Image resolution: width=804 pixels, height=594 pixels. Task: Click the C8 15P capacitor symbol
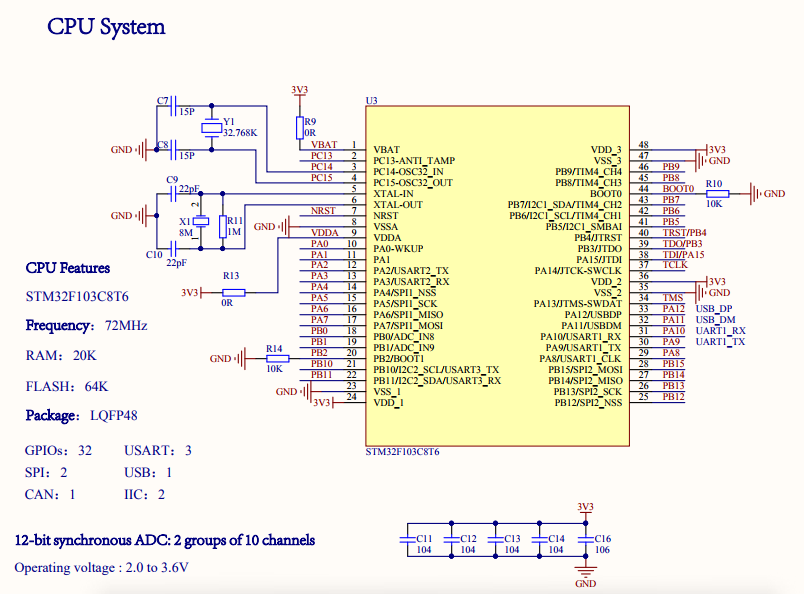[173, 150]
